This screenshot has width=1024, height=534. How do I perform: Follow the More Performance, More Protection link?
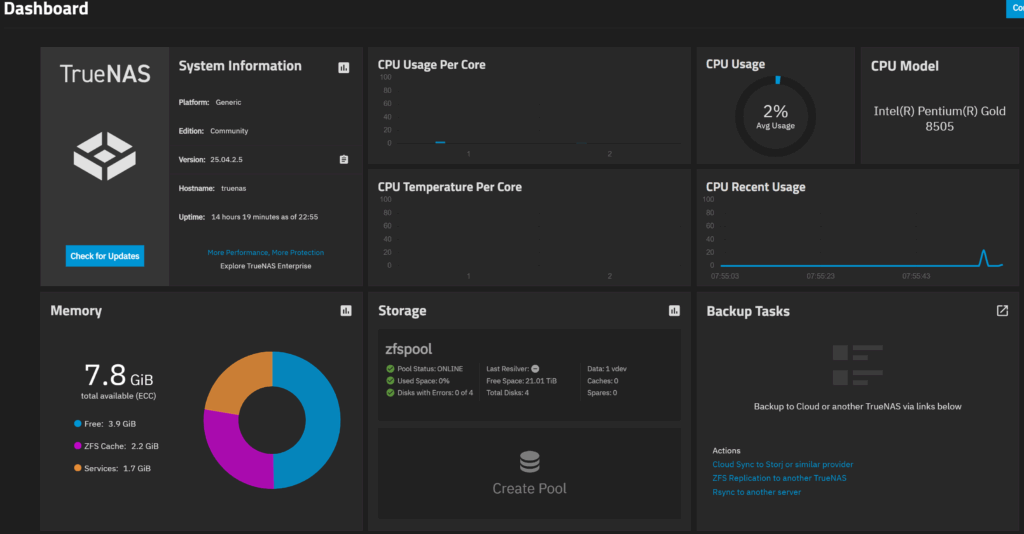265,253
